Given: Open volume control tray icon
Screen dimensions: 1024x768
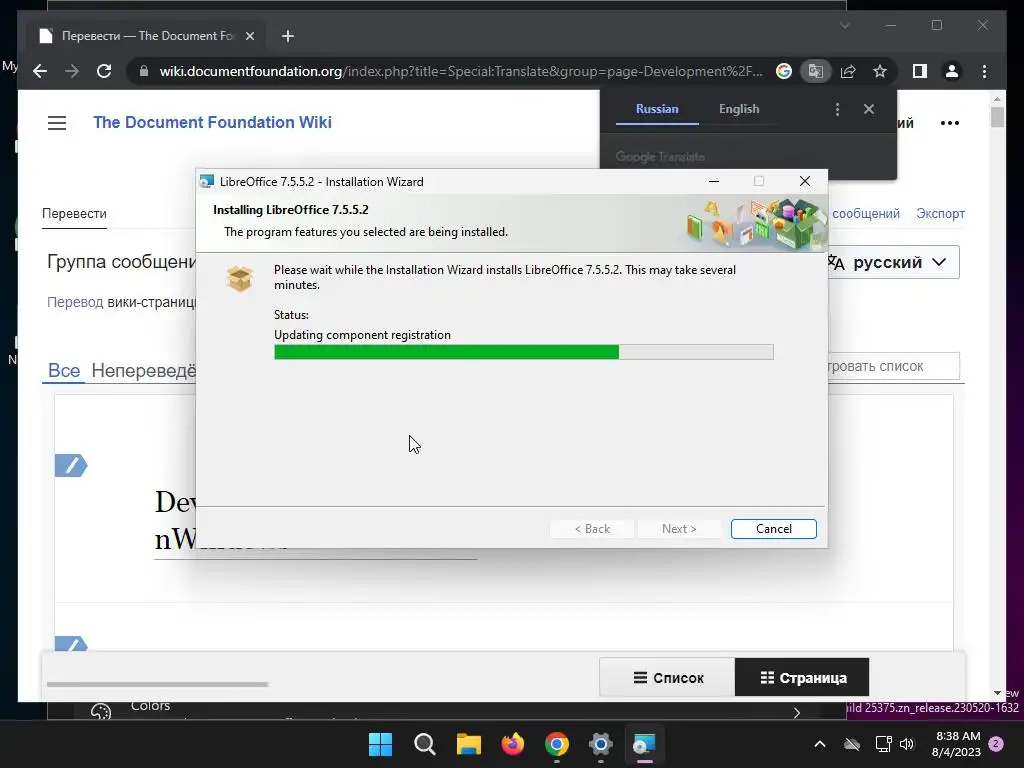Looking at the screenshot, I should [907, 744].
